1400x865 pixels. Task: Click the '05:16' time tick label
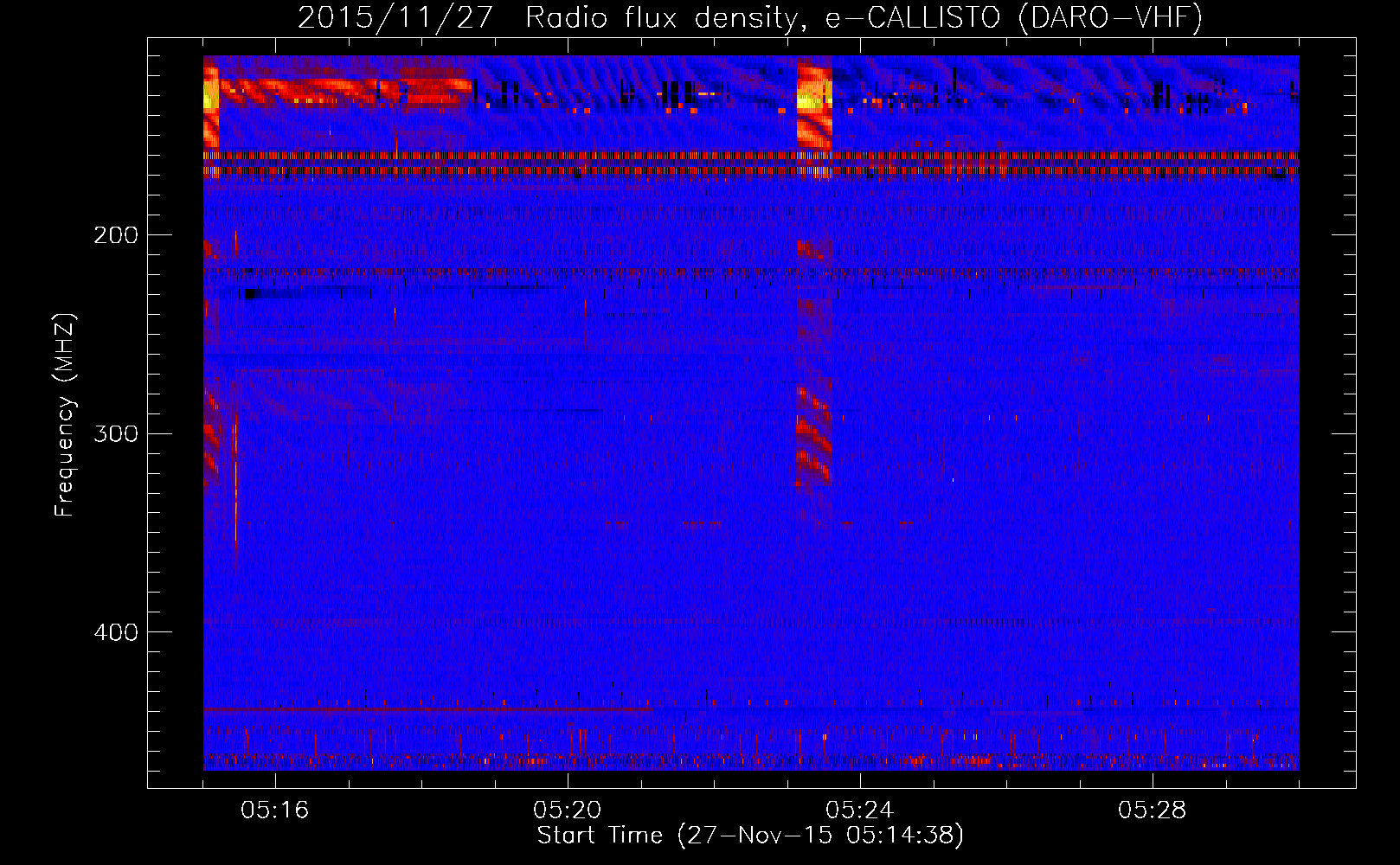[x=275, y=811]
